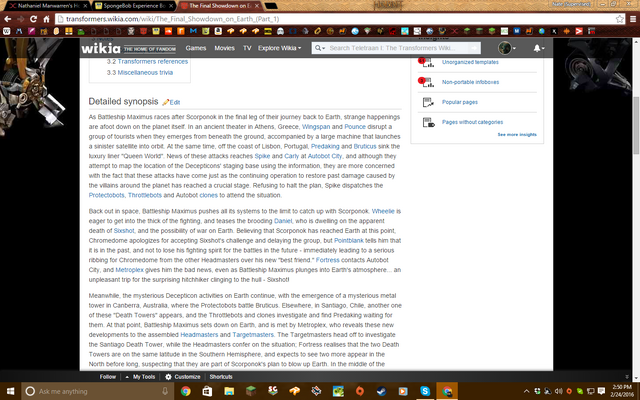Image resolution: width=640 pixels, height=400 pixels.
Task: Switch to the Nathaniel Manwaren's tab
Action: (x=48, y=6)
